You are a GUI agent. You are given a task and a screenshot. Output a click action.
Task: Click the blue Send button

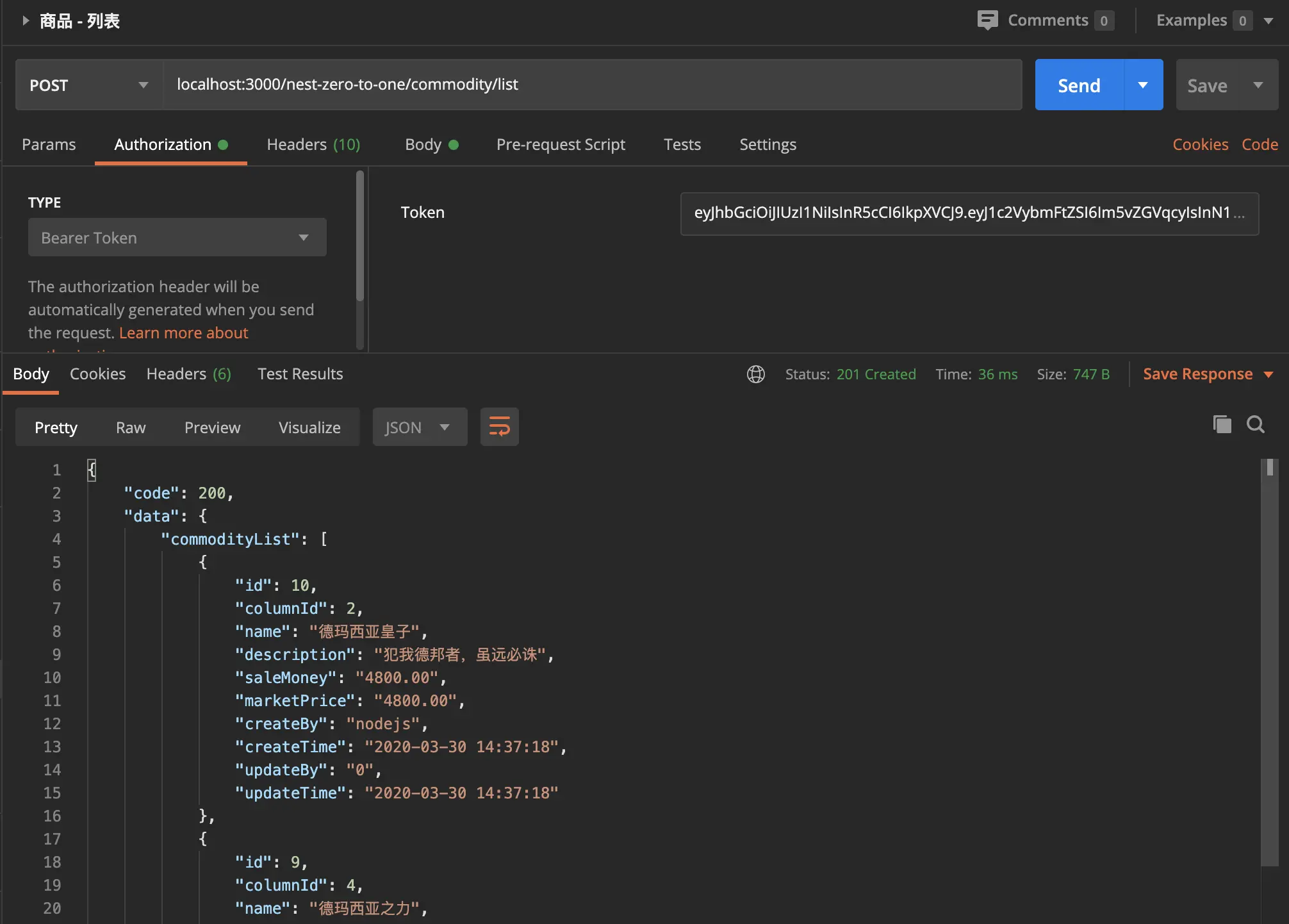[1079, 85]
